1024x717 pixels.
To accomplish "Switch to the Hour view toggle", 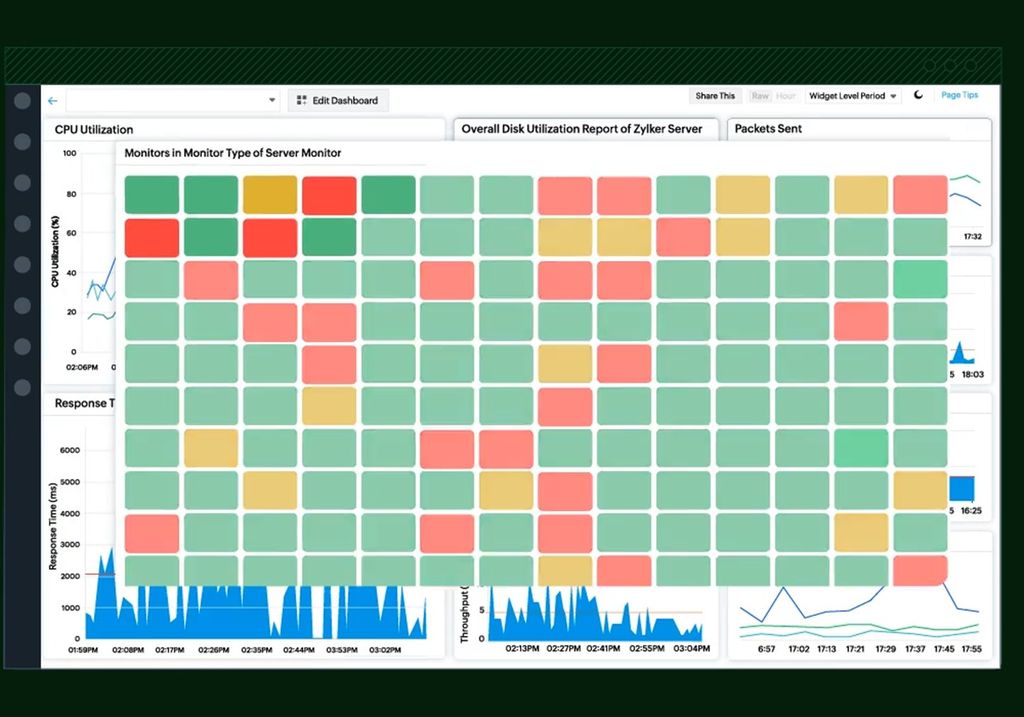I will coord(786,95).
